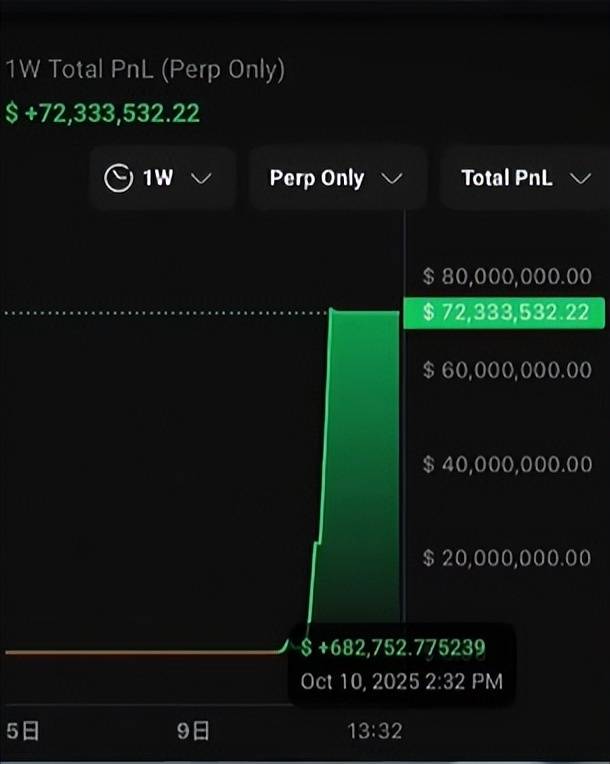Click the $60,000,000.00 axis label
Viewport: 610px width, 764px height.
point(508,370)
